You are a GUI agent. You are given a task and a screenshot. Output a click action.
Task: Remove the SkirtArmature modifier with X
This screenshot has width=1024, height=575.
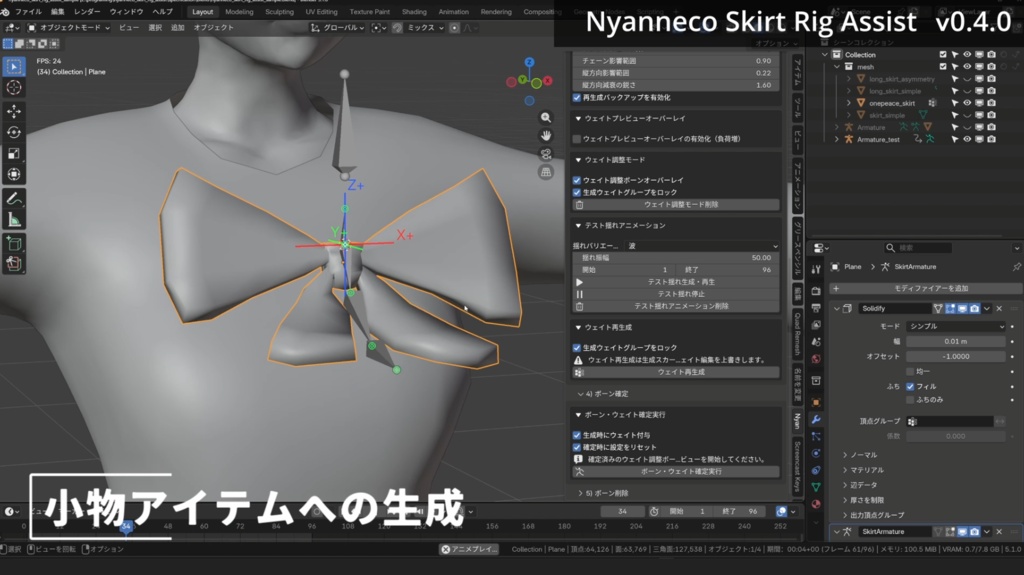point(999,532)
